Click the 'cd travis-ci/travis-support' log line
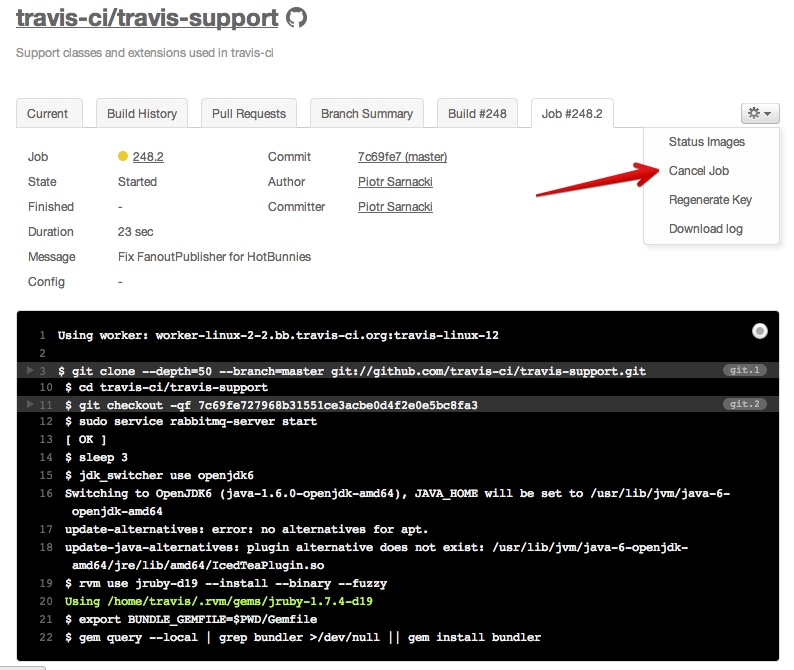Screen dimensions: 794x670 pyautogui.click(x=166, y=387)
